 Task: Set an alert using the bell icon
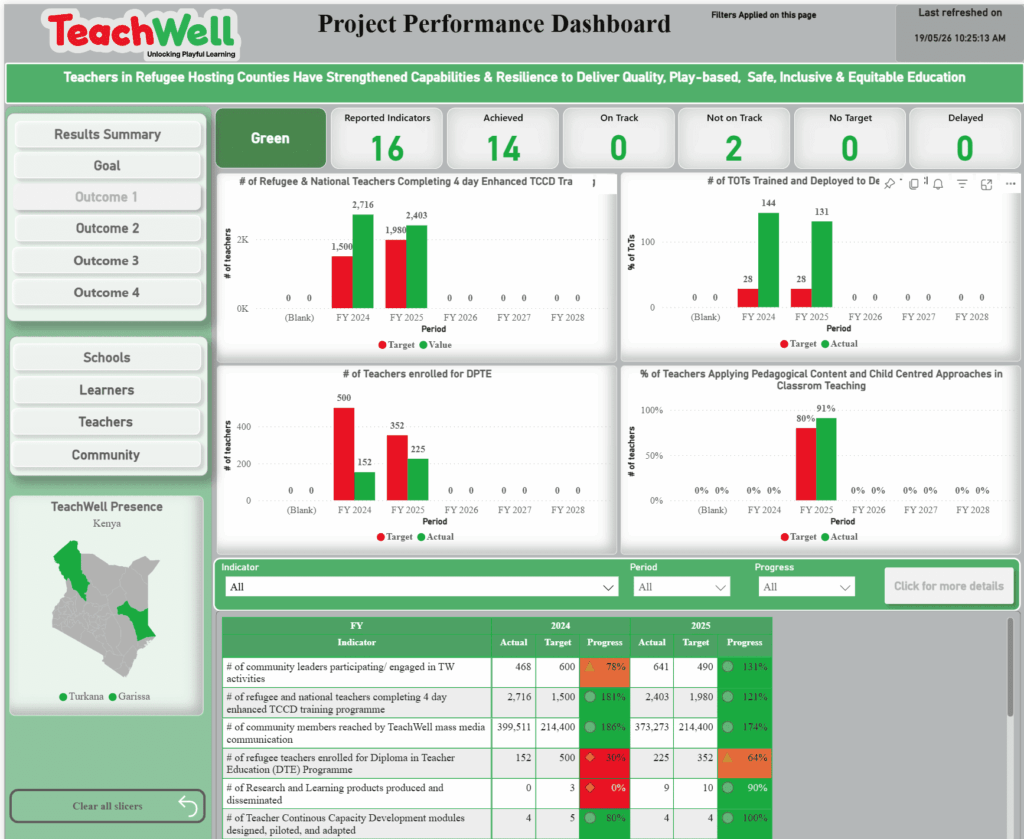pyautogui.click(x=938, y=184)
